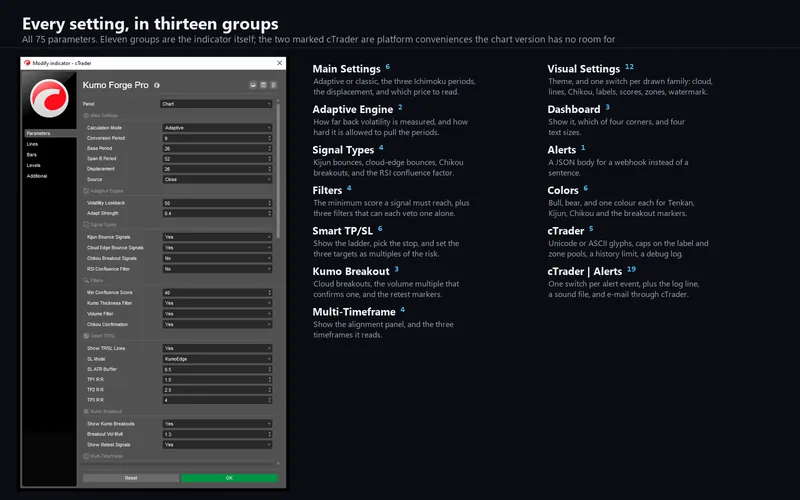This screenshot has width=800, height=500.
Task: Click the scrollbar down arrow at list bottom
Action: [278, 464]
